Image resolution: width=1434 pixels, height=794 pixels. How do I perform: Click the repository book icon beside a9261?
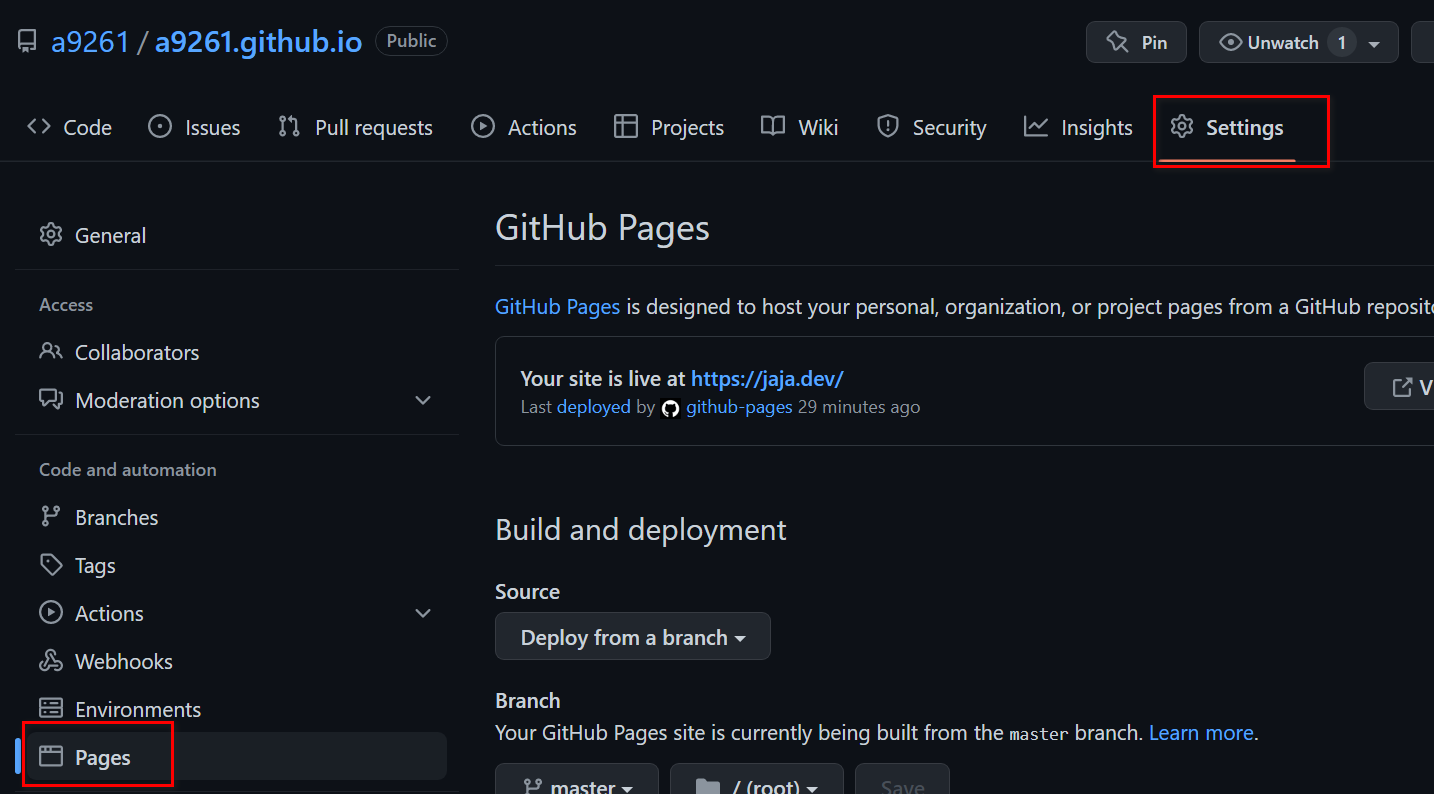26,41
